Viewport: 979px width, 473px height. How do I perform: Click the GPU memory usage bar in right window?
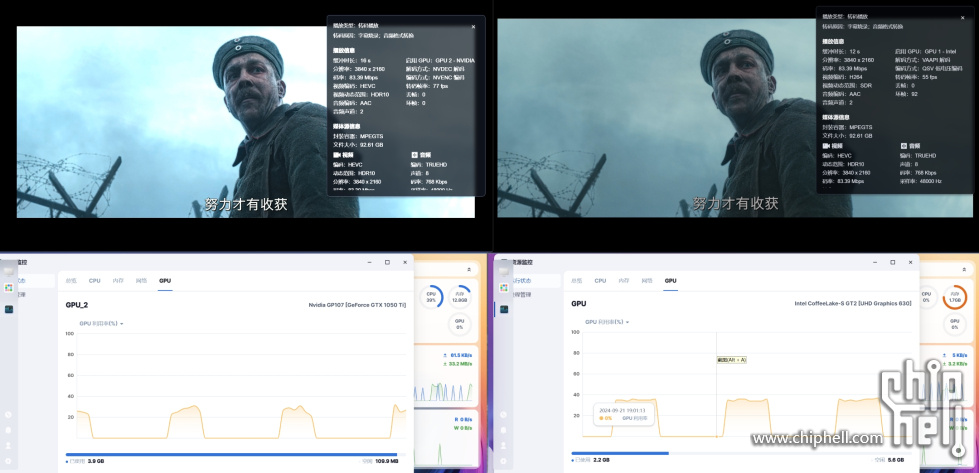(741, 453)
